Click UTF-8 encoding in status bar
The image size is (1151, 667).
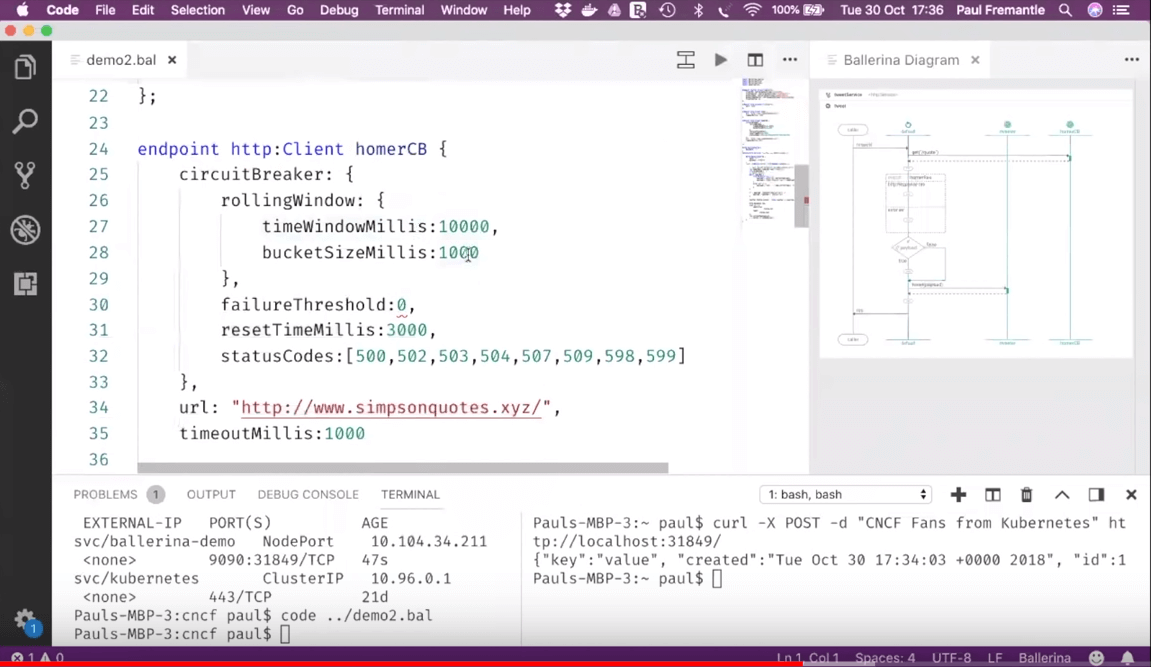click(x=951, y=657)
